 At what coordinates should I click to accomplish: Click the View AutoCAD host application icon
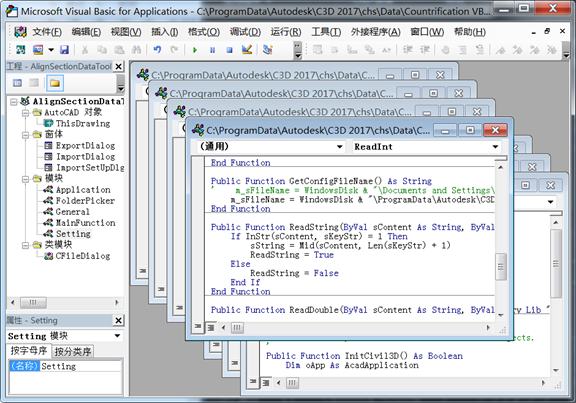click(21, 49)
